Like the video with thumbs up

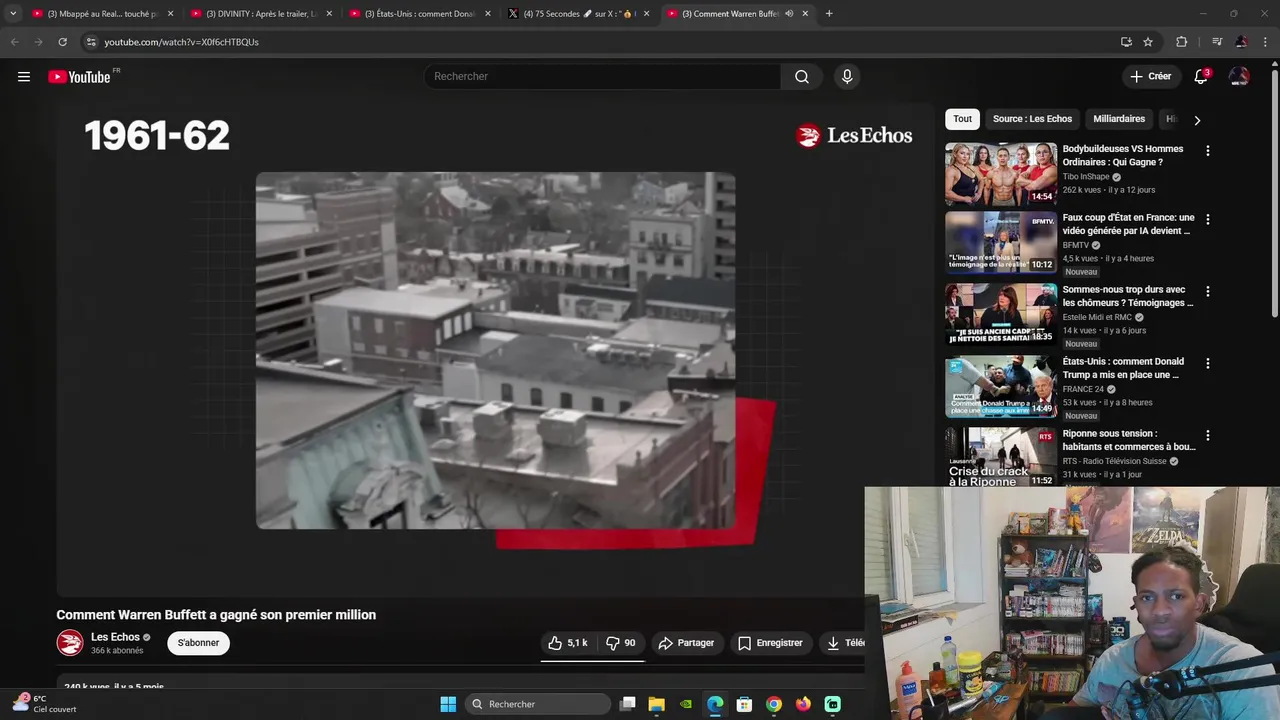click(x=567, y=643)
